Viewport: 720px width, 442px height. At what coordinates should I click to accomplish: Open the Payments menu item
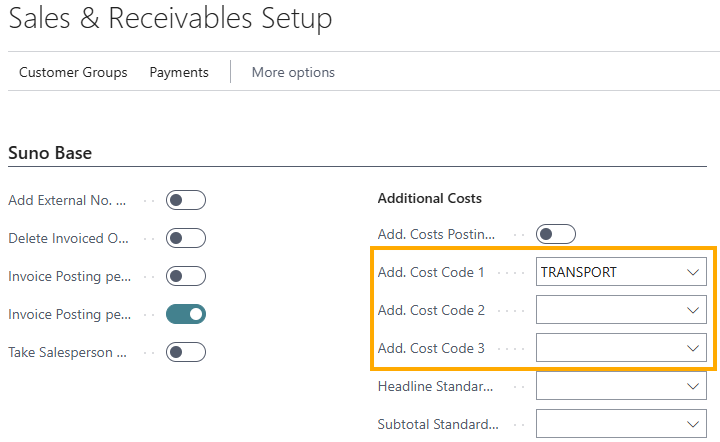click(x=179, y=73)
